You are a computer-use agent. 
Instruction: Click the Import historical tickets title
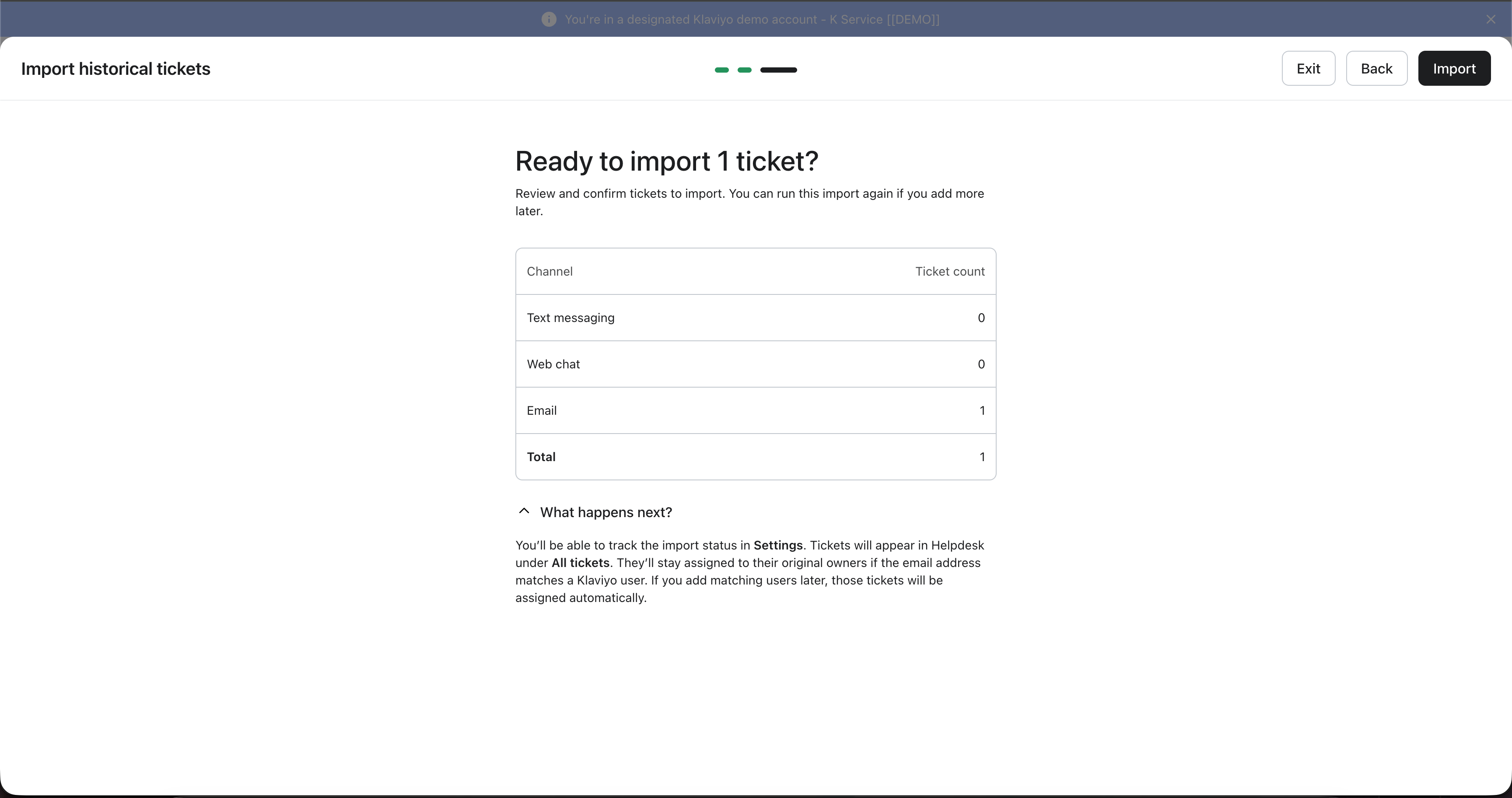(115, 69)
